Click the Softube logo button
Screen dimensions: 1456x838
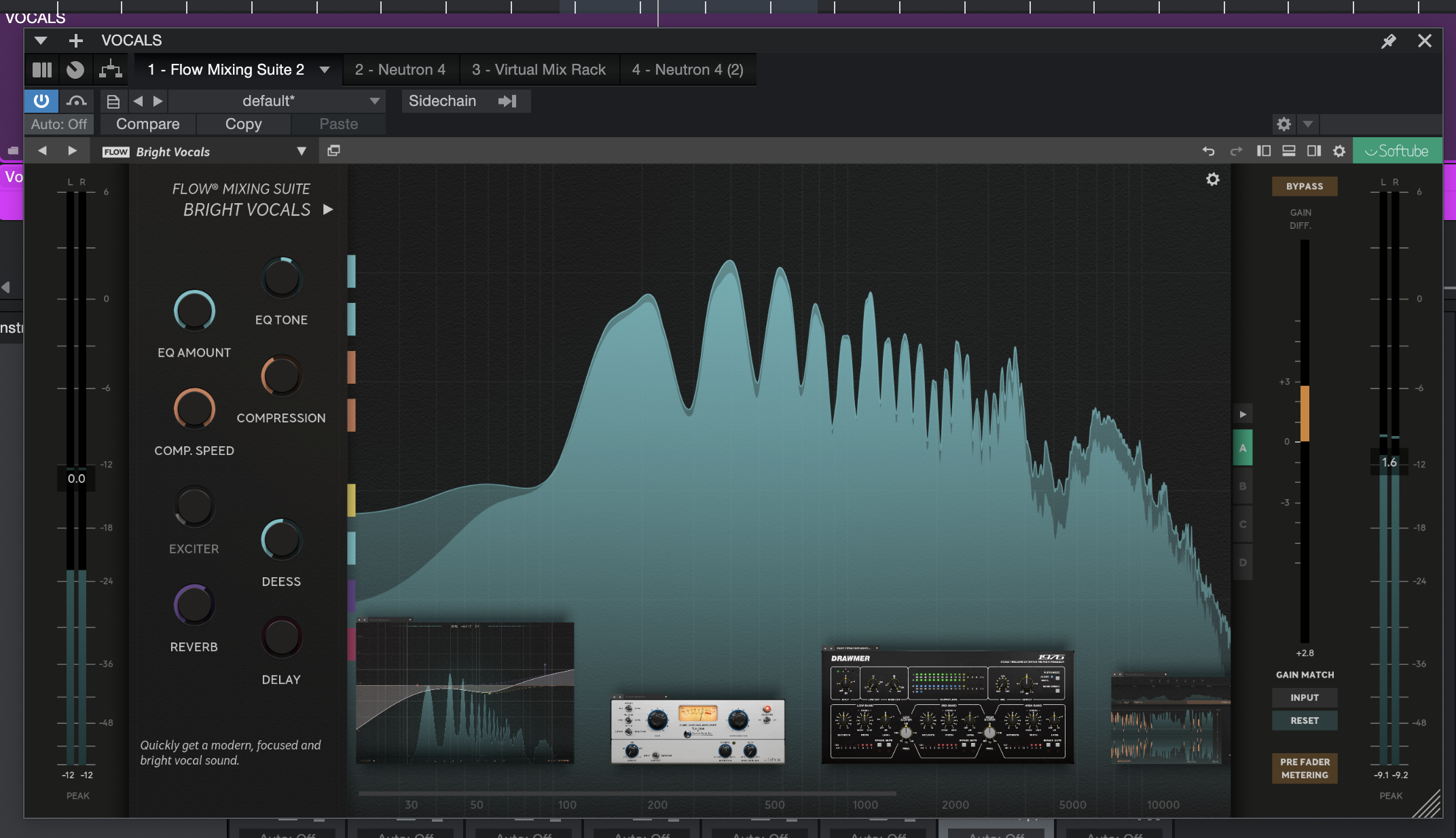click(1397, 151)
